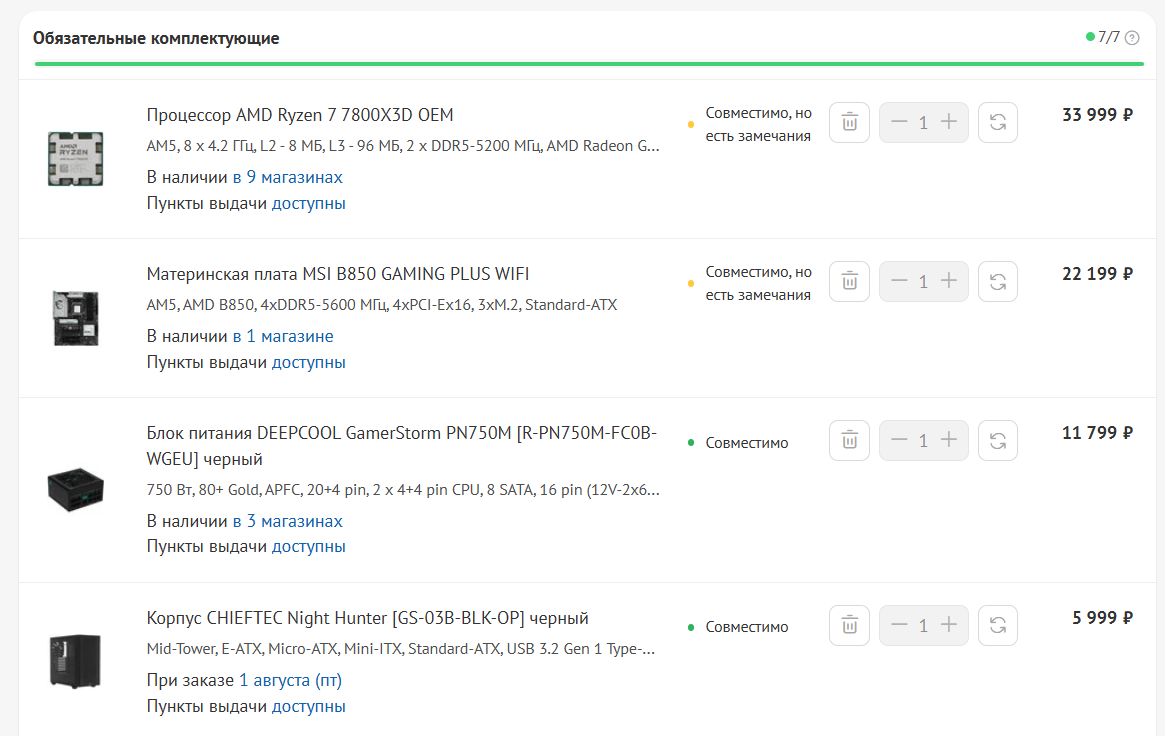This screenshot has width=1165, height=736.
Task: Click the green components progress bar
Action: 588,64
